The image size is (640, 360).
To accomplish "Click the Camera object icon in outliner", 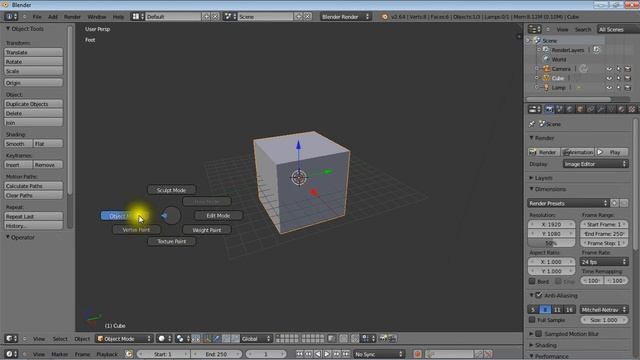I will coord(547,69).
